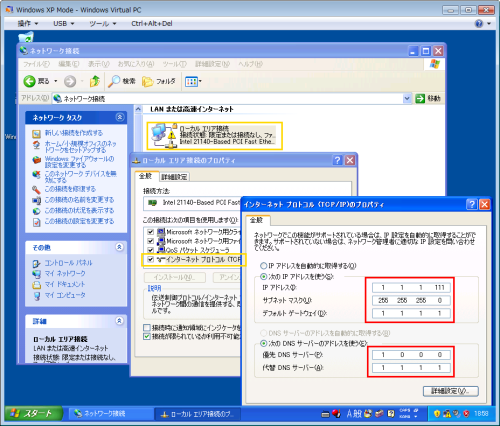Click the 詳細設定(V)... button in TCP/IP dialog
The height and width of the screenshot is (426, 500).
tap(451, 391)
